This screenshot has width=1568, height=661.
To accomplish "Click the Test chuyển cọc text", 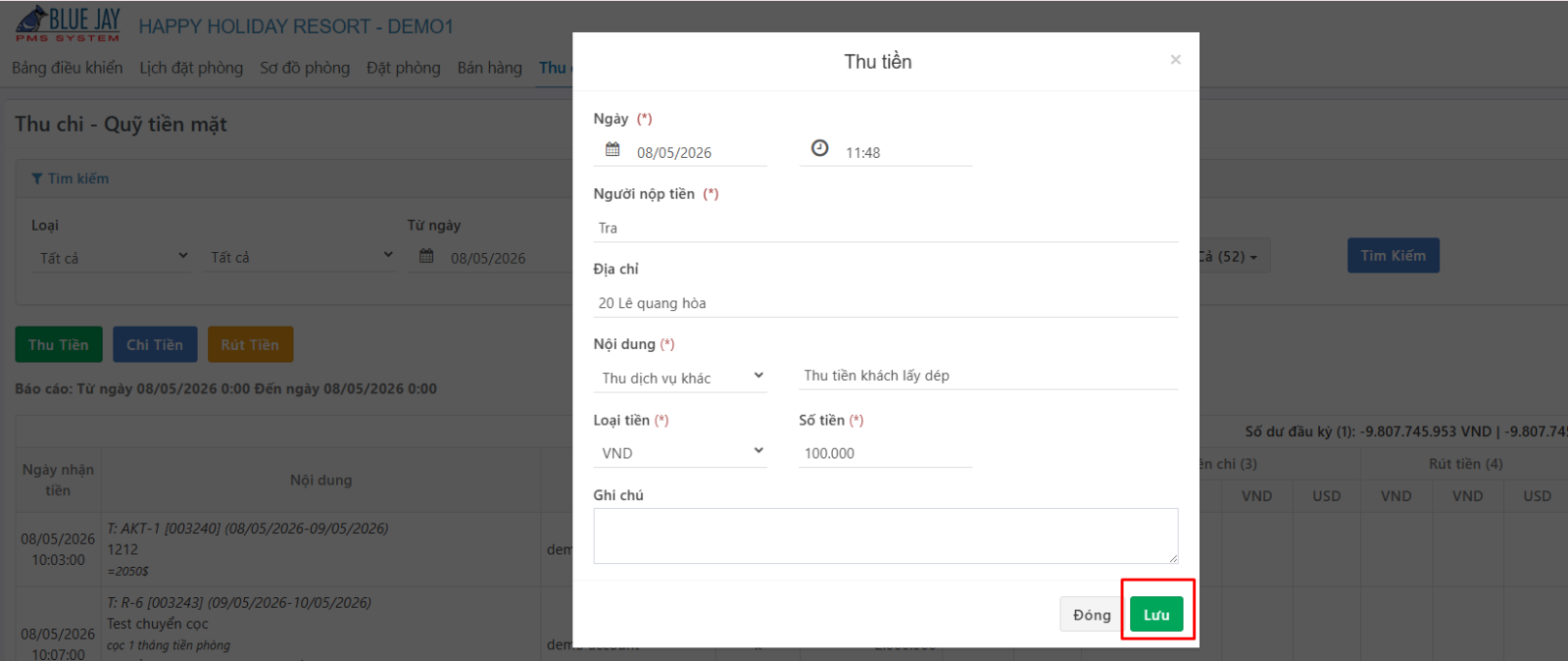I will coord(158,624).
